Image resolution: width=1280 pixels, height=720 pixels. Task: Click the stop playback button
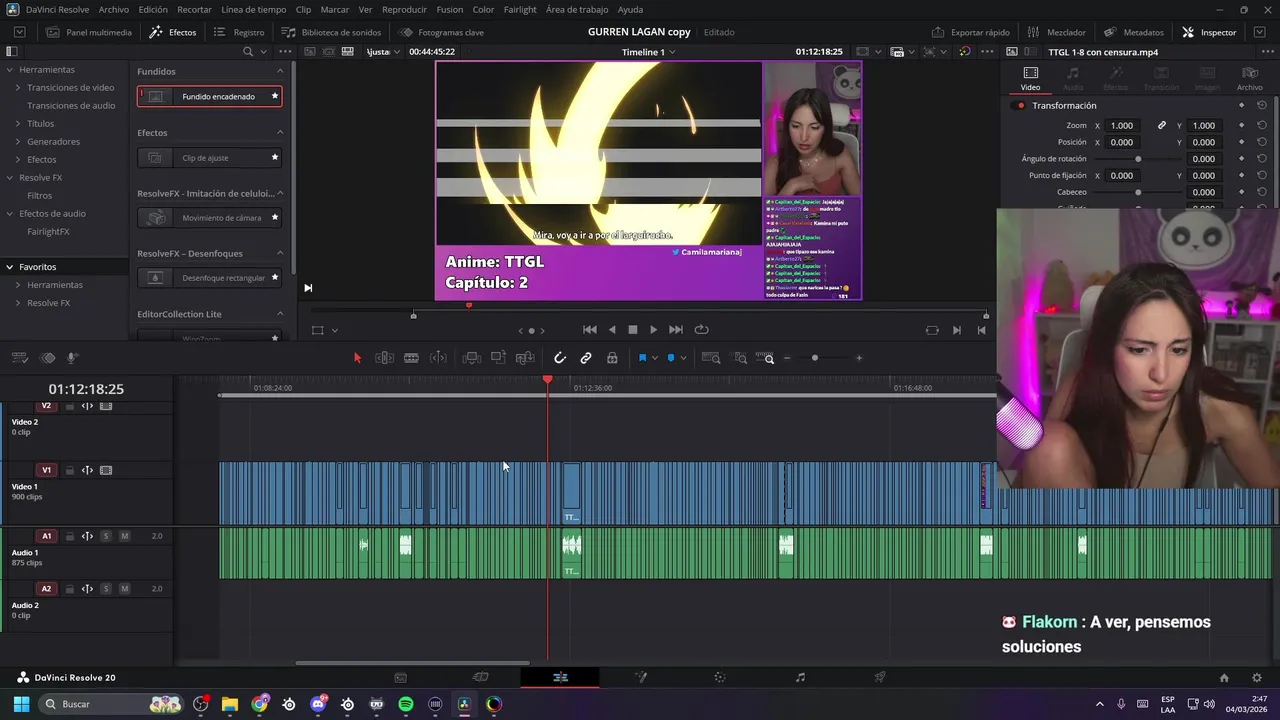(633, 330)
